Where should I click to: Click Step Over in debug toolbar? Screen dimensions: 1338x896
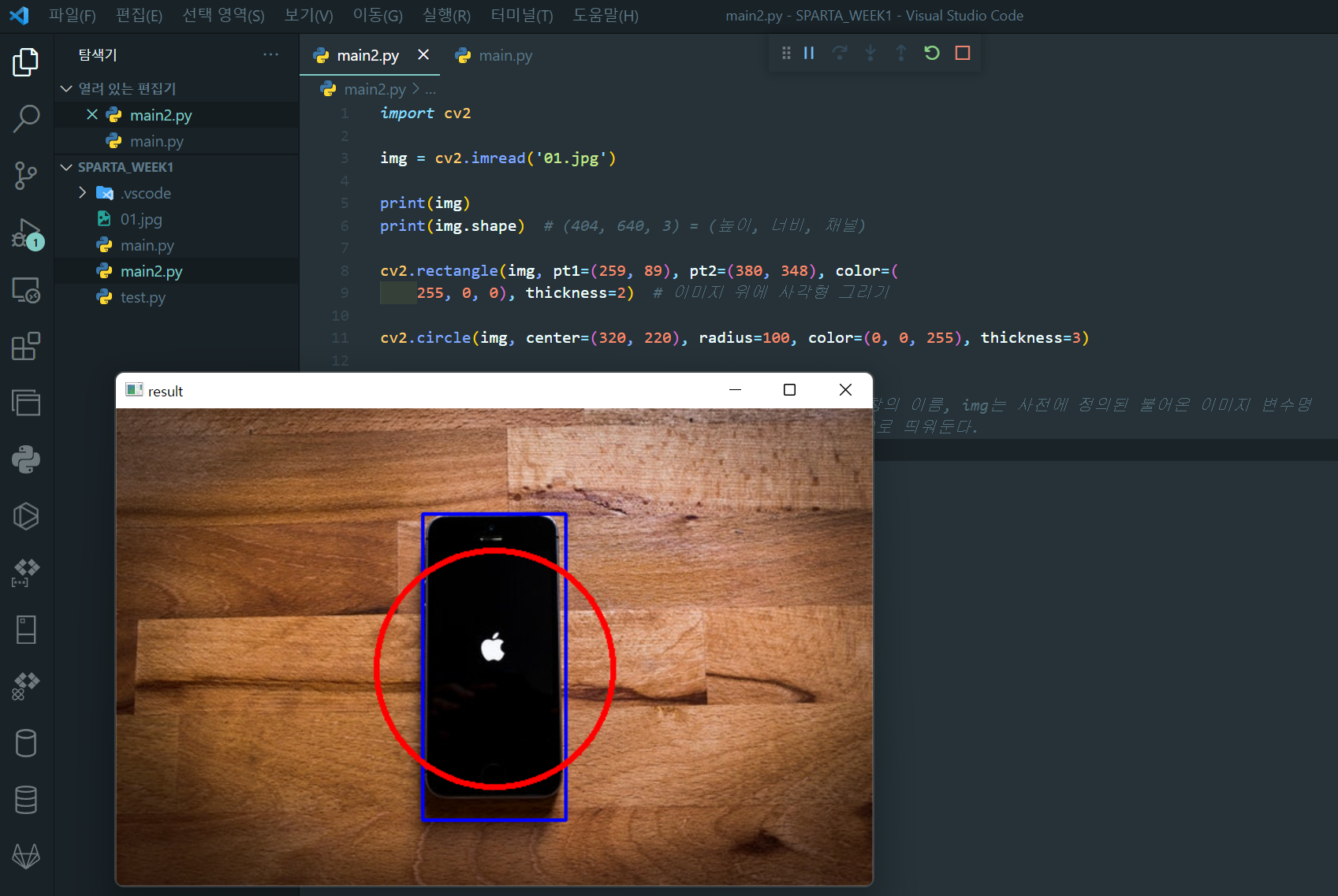[840, 53]
